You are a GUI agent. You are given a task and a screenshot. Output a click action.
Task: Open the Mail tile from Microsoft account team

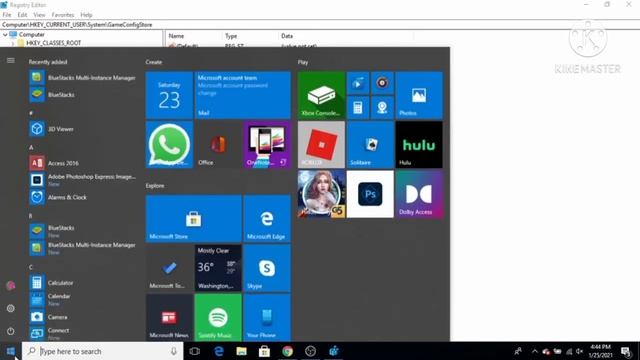click(243, 95)
